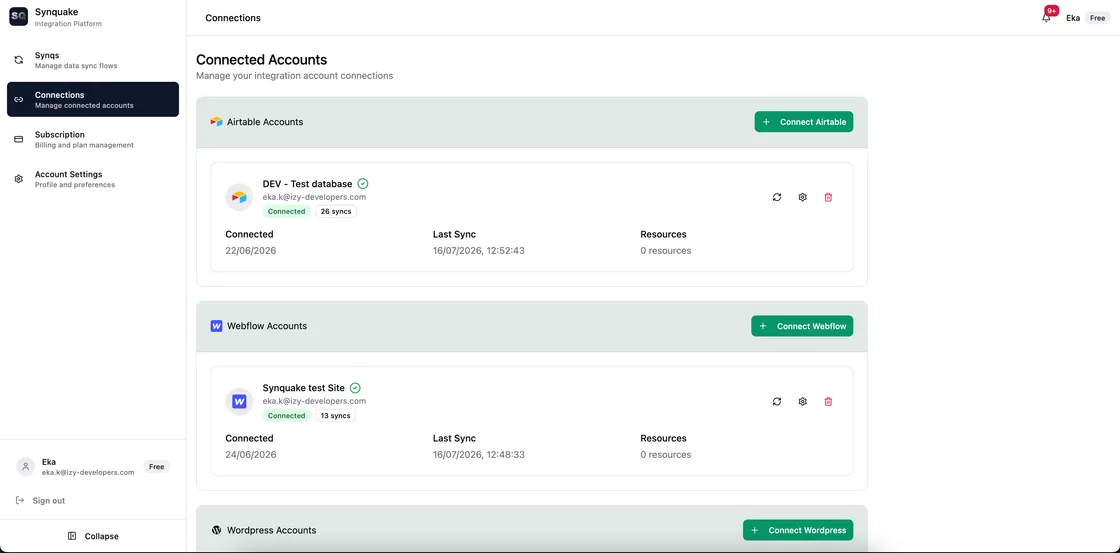Click Connected status badge on DEV - Test database
1120x553 pixels.
(286, 211)
